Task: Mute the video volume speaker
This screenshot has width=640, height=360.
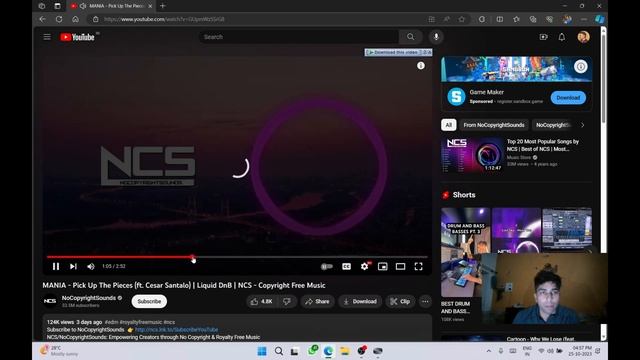Action: click(x=91, y=267)
